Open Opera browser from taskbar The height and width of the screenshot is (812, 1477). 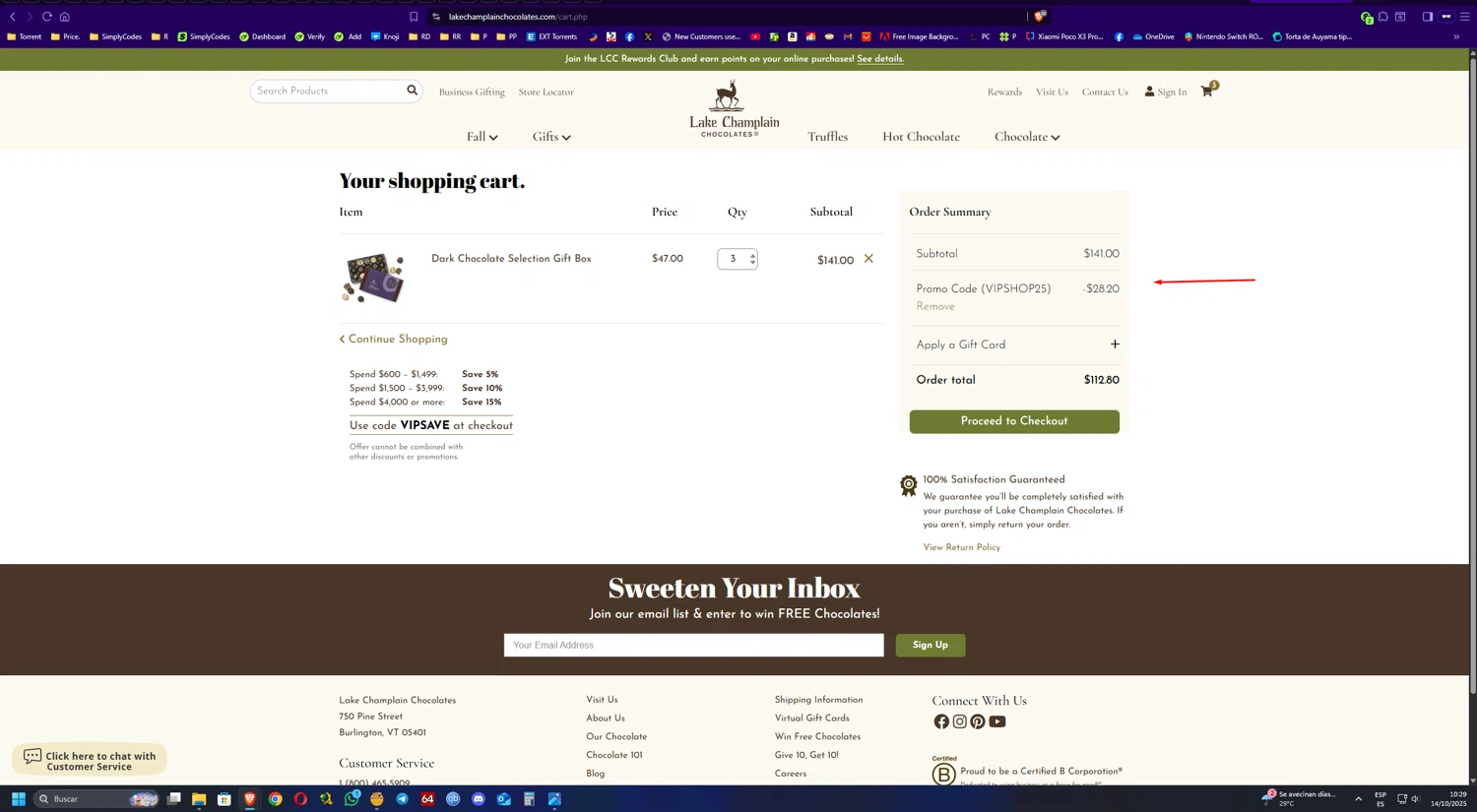click(x=300, y=799)
